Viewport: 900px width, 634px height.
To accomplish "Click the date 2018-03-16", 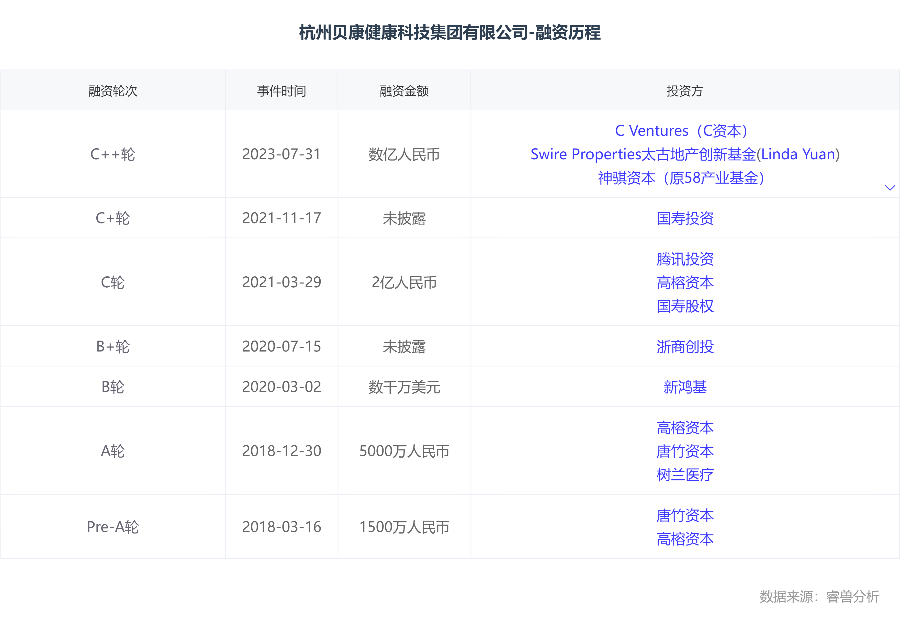I will [x=281, y=527].
